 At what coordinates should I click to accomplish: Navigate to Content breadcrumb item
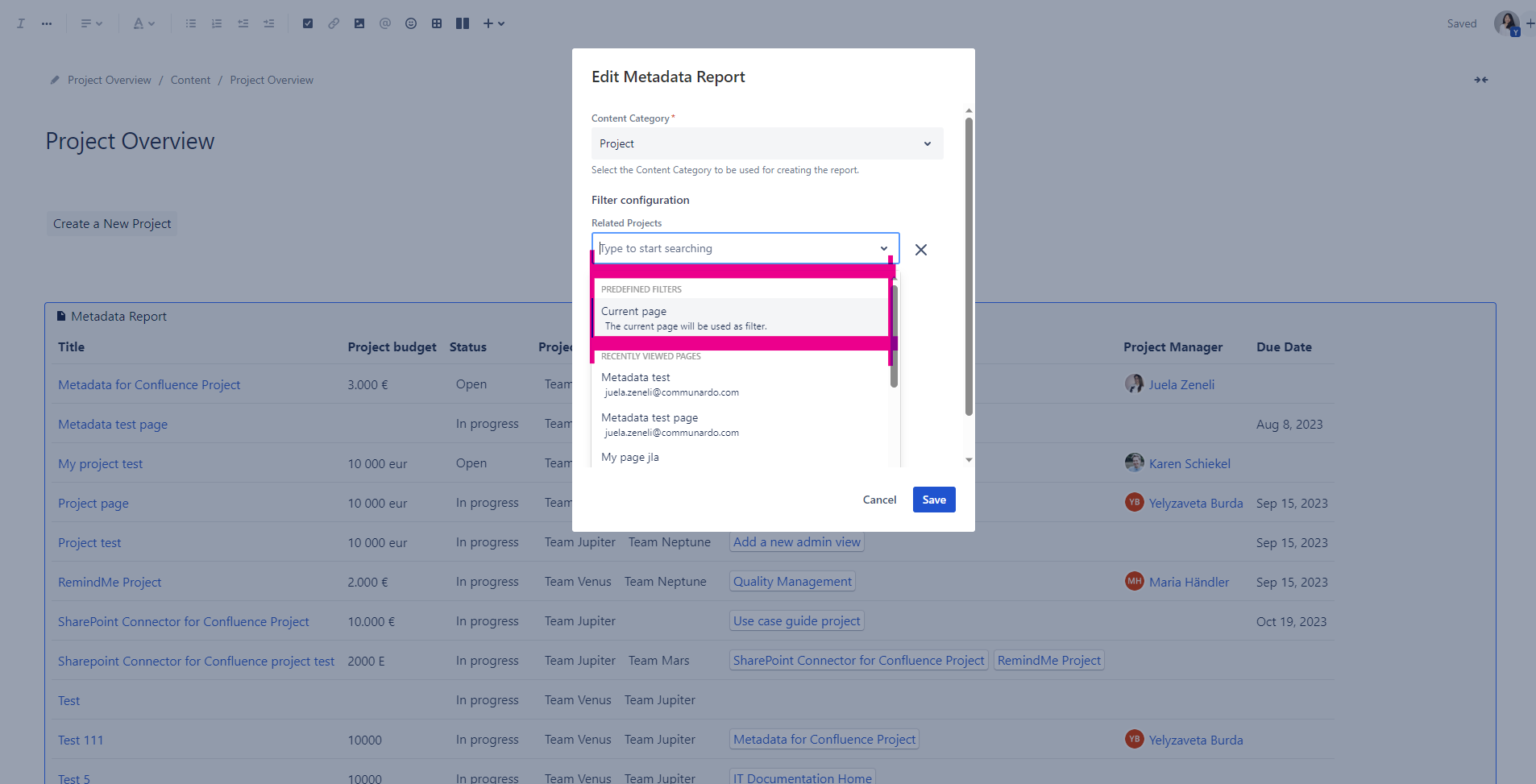pyautogui.click(x=190, y=79)
